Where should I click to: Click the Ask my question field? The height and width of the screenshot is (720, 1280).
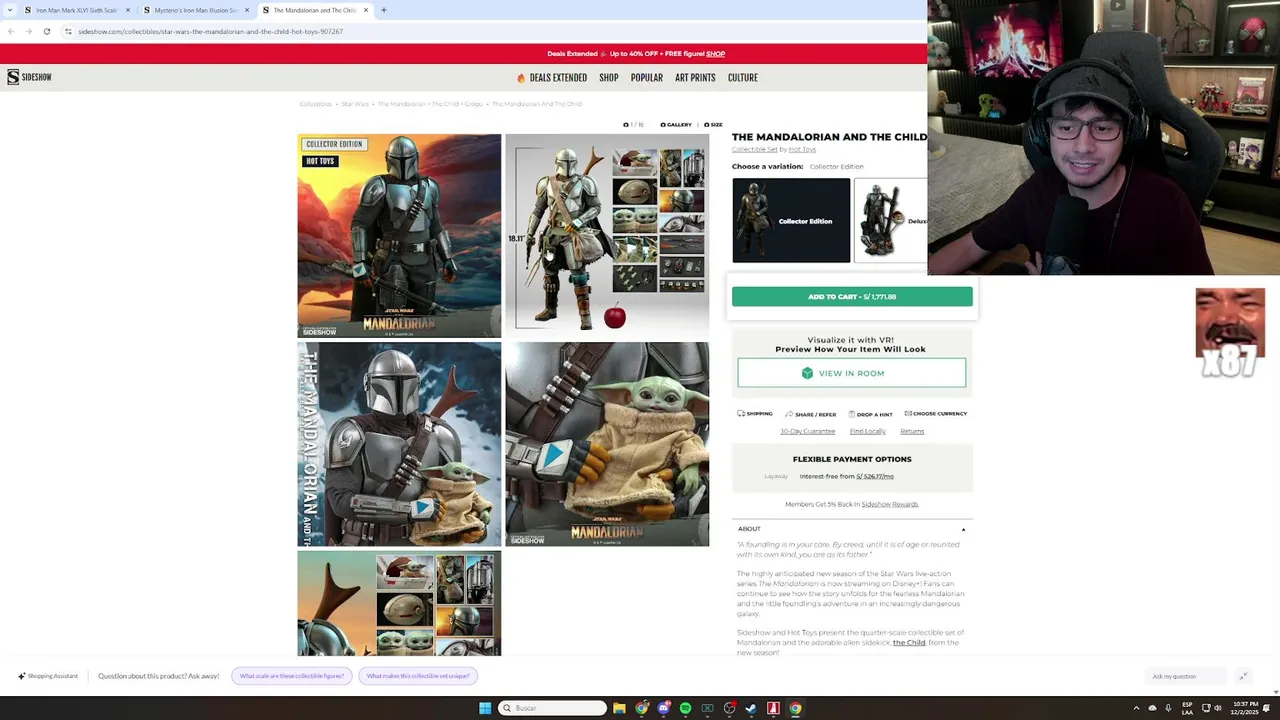(1185, 676)
